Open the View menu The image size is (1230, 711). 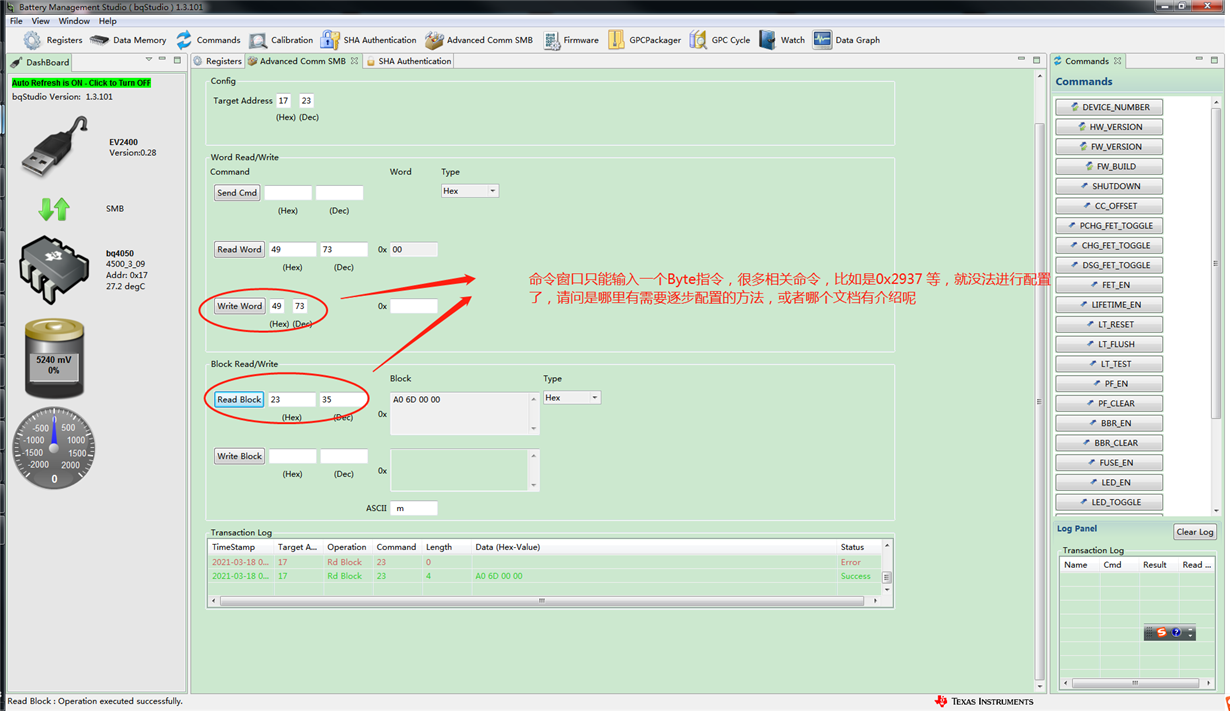point(40,21)
